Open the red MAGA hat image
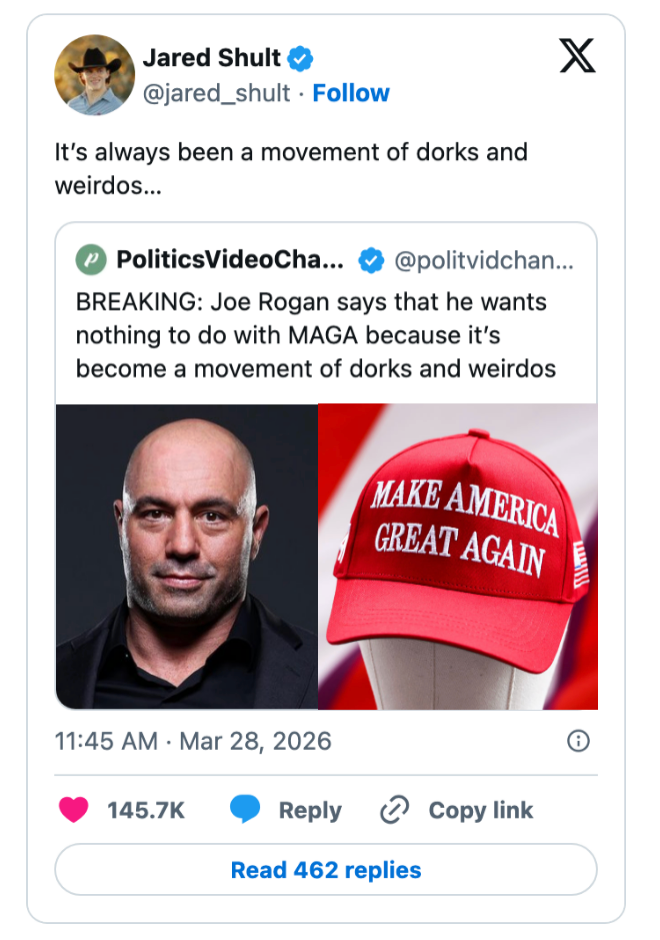 pyautogui.click(x=458, y=556)
